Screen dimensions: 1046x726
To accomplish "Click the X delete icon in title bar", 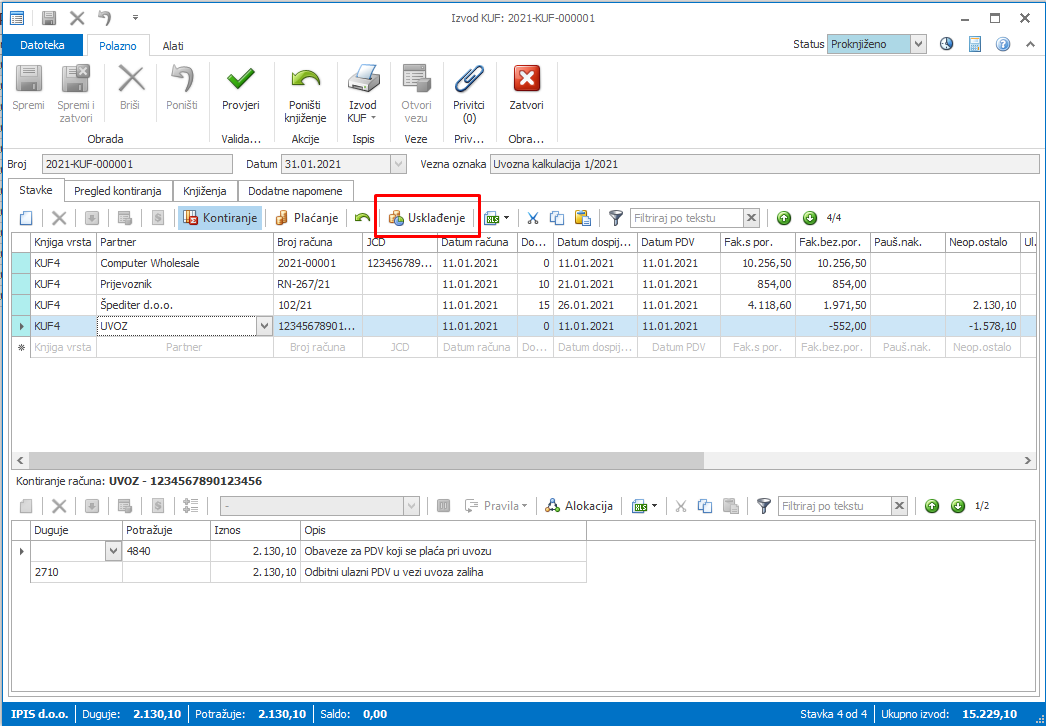I will (x=77, y=18).
